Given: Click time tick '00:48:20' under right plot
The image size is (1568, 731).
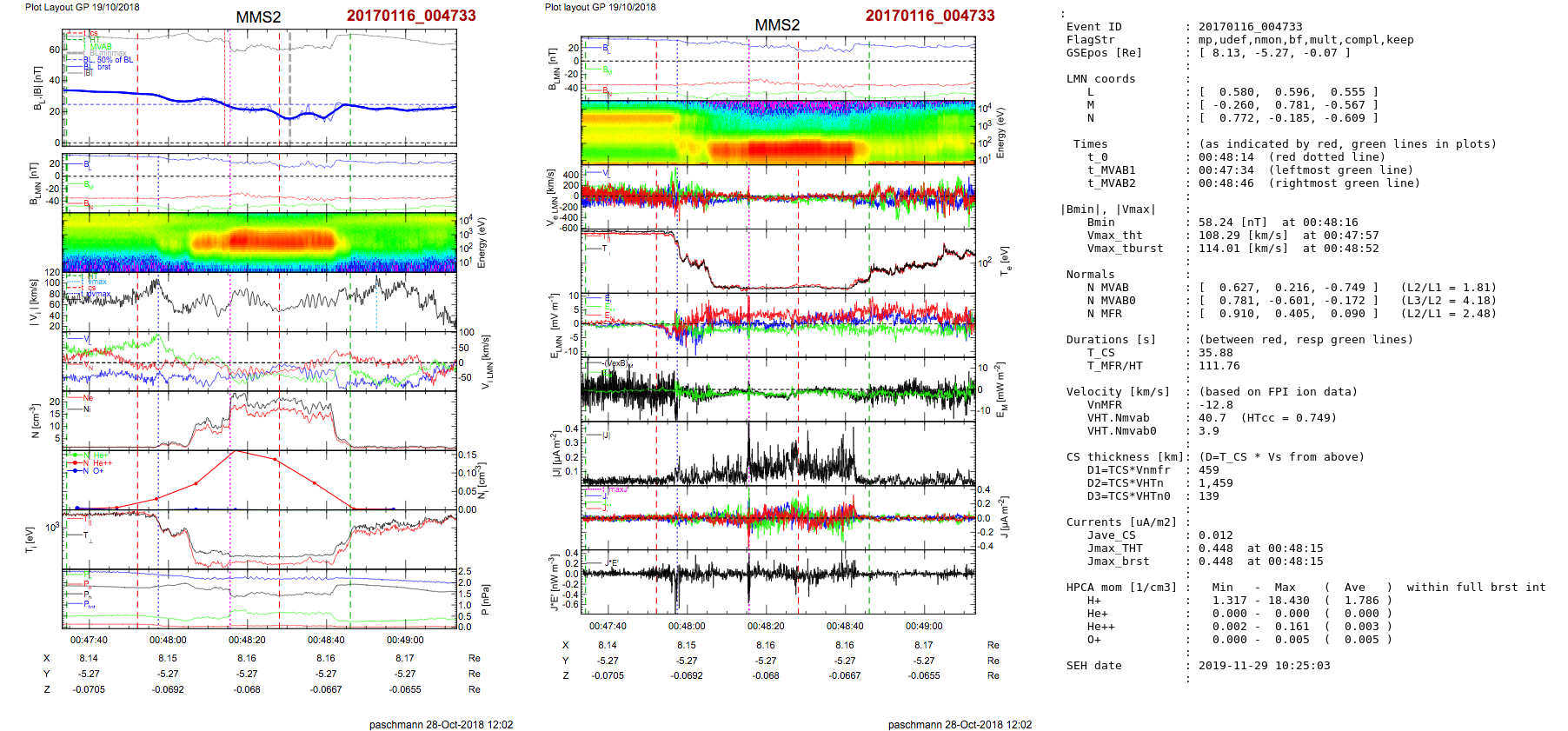Looking at the screenshot, I should (766, 626).
